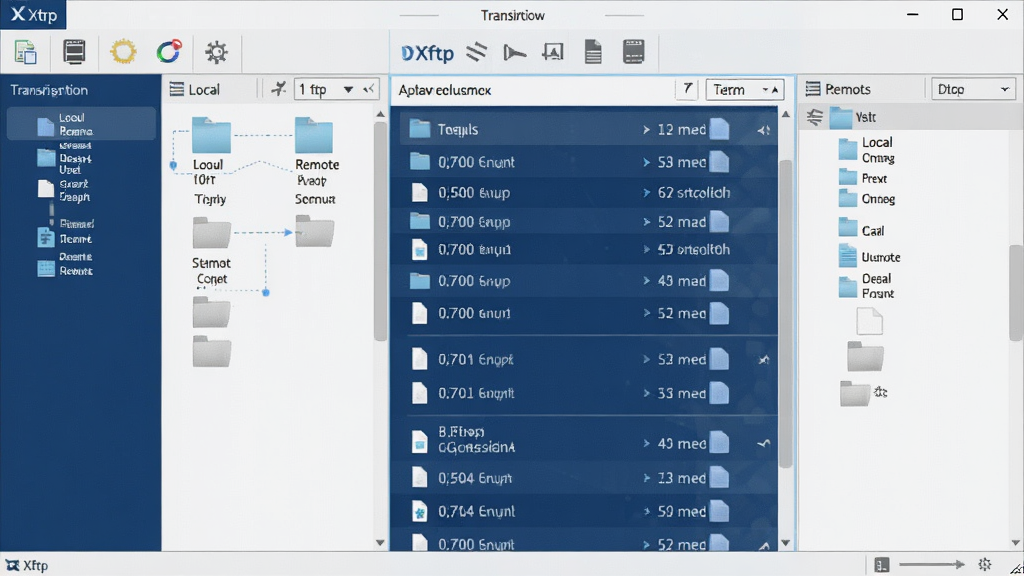Click the pin icon beside 1 ftp
This screenshot has width=1024, height=576.
pos(279,88)
